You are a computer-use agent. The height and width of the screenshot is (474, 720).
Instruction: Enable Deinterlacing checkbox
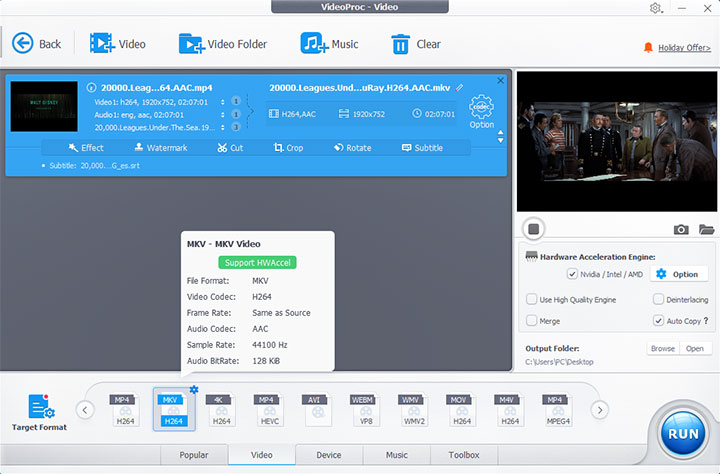click(x=658, y=299)
